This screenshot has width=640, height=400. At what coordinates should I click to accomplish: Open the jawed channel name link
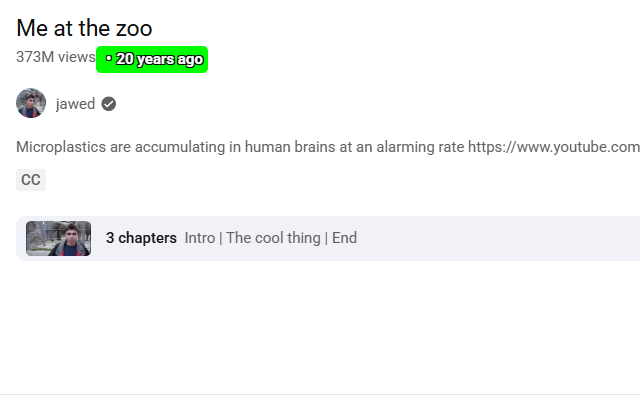75,104
